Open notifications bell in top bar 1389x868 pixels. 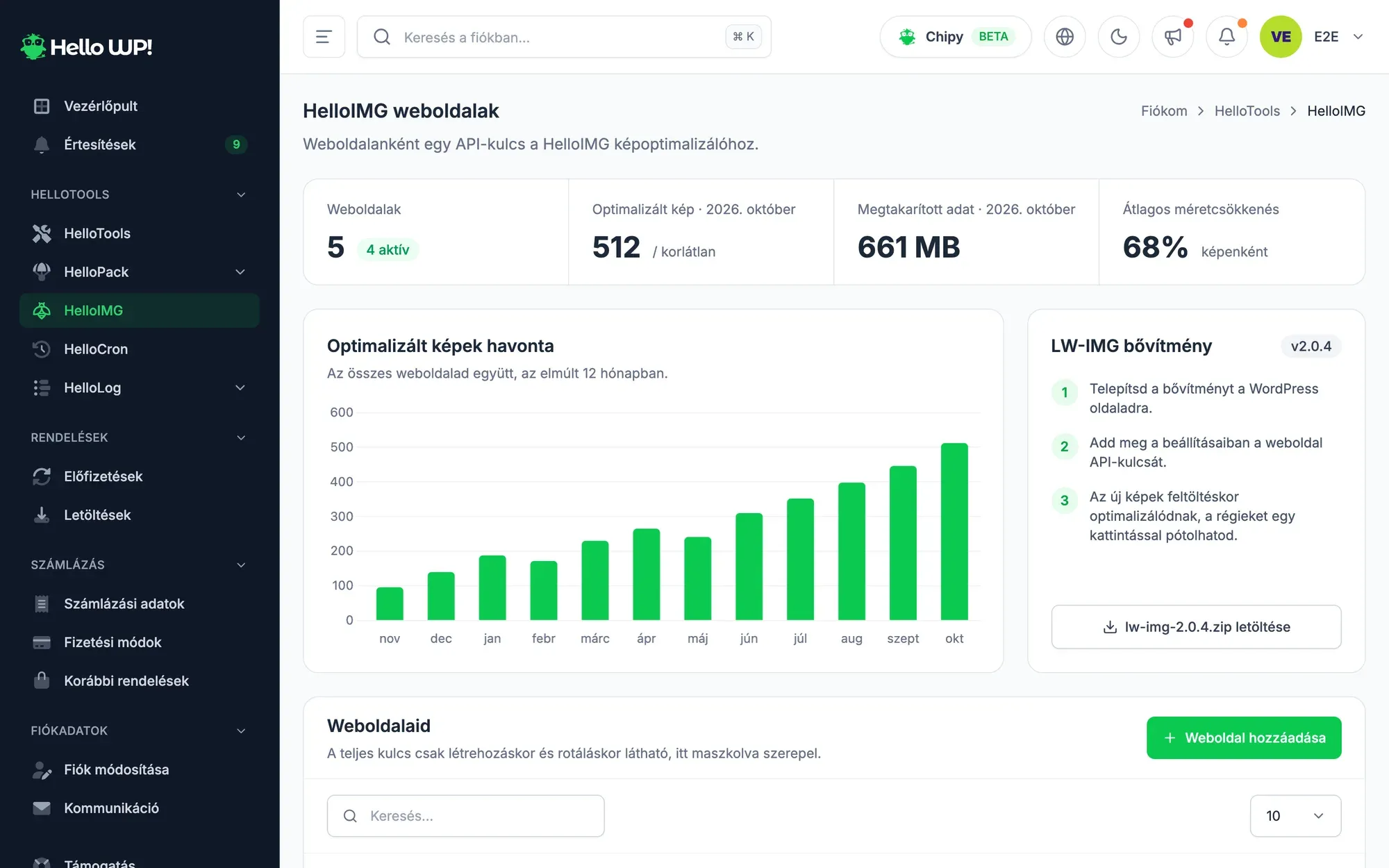[x=1227, y=37]
